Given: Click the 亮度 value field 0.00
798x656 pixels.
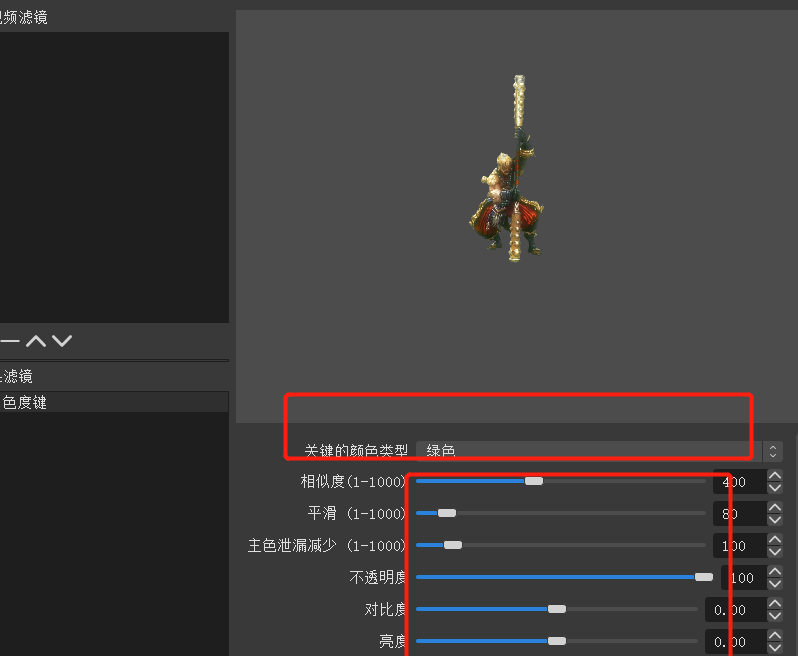Looking at the screenshot, I should click(736, 642).
